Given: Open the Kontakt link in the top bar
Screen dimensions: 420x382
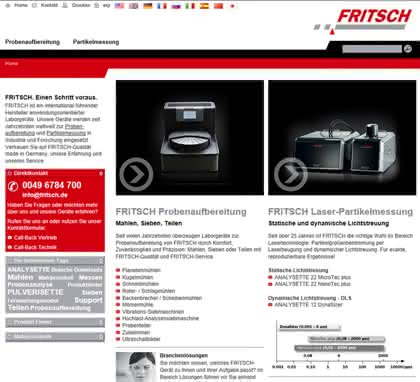Looking at the screenshot, I should (49, 5).
